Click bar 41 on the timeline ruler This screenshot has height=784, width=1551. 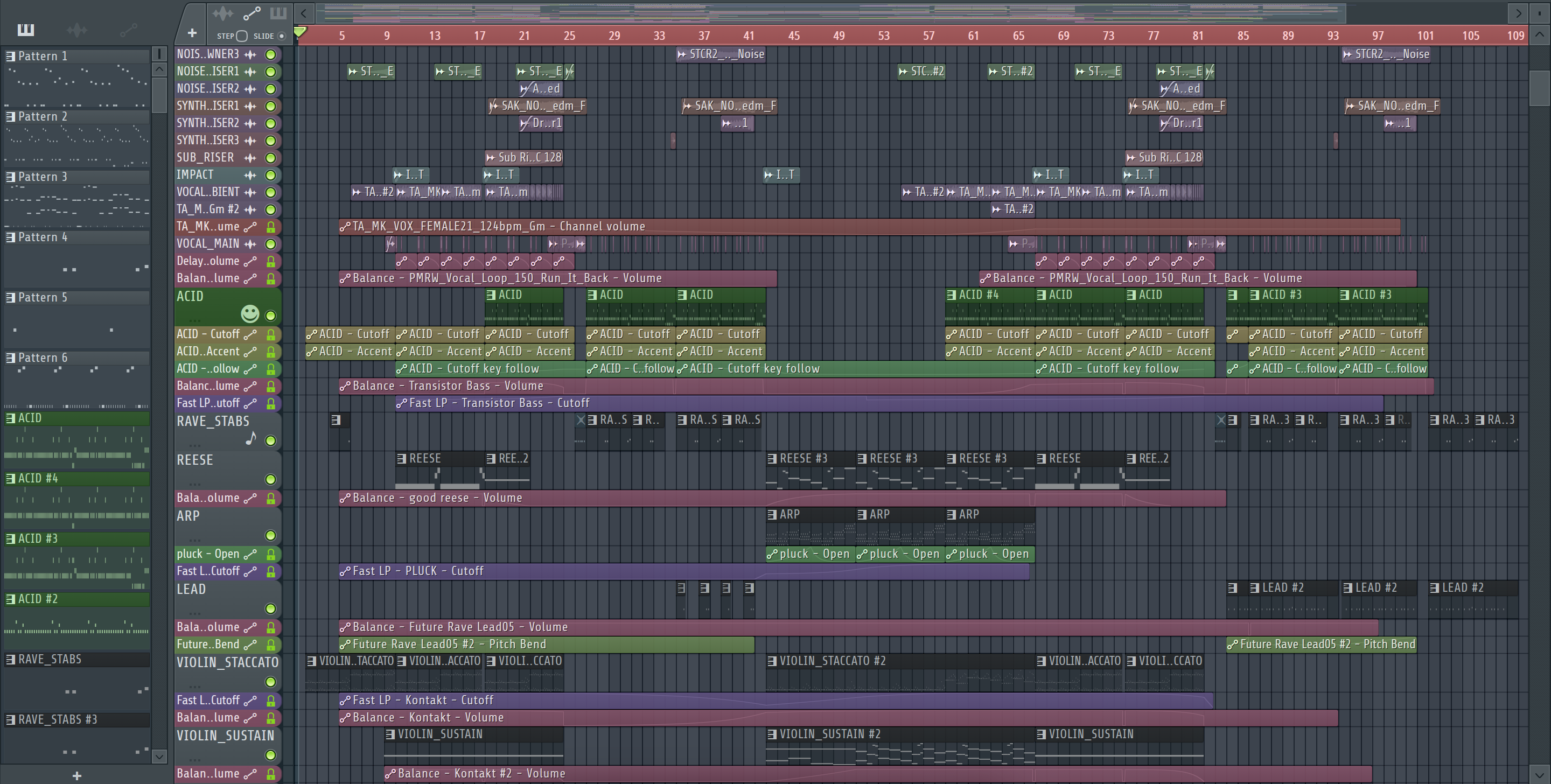(x=749, y=36)
